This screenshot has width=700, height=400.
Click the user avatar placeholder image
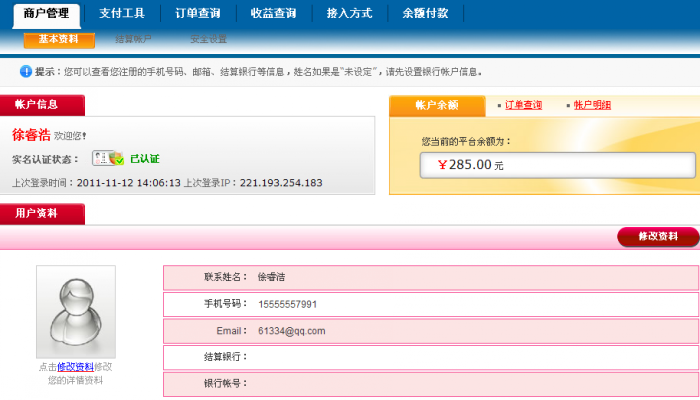pyautogui.click(x=76, y=311)
